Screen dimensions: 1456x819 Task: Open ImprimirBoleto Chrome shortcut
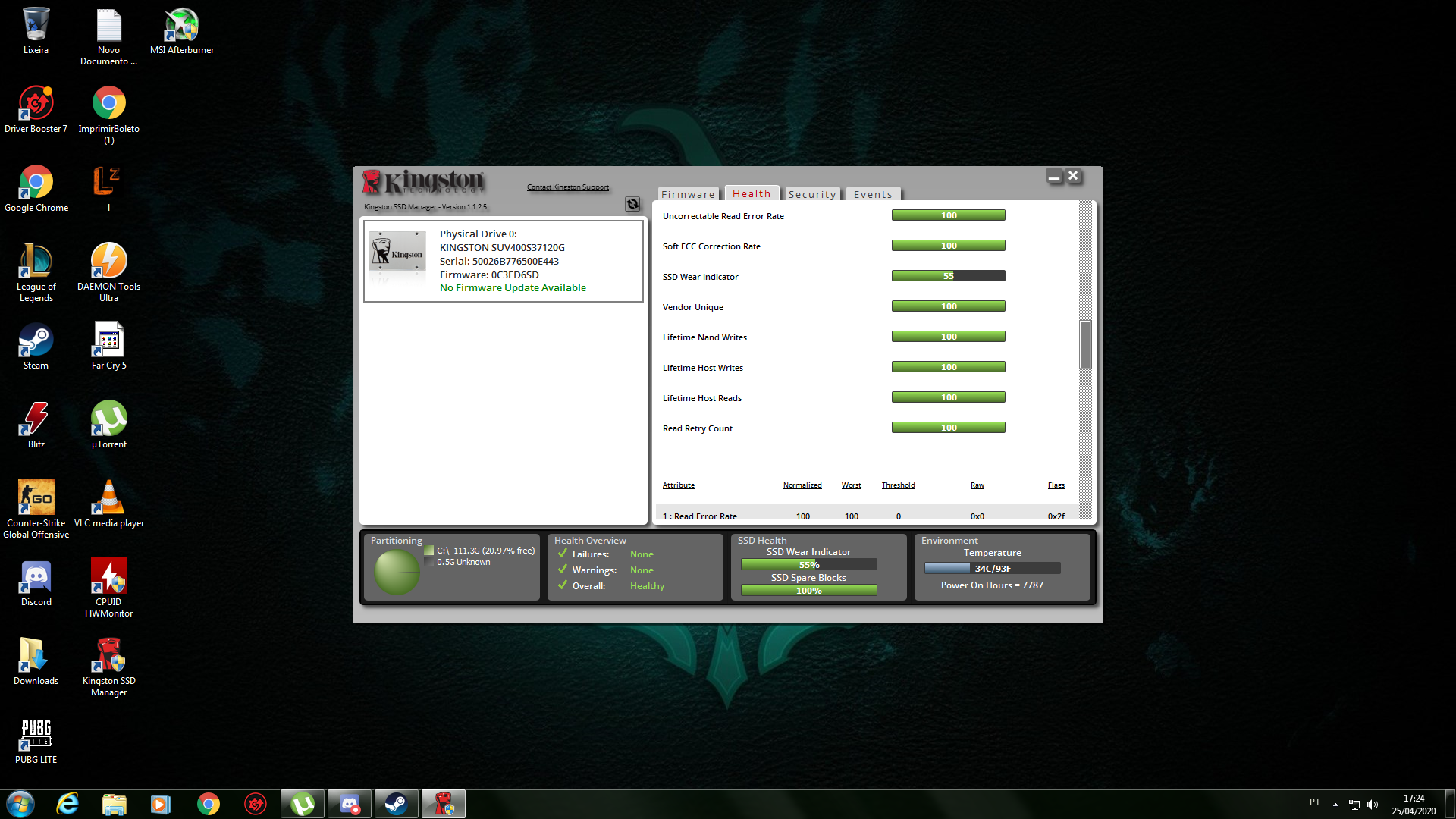108,115
